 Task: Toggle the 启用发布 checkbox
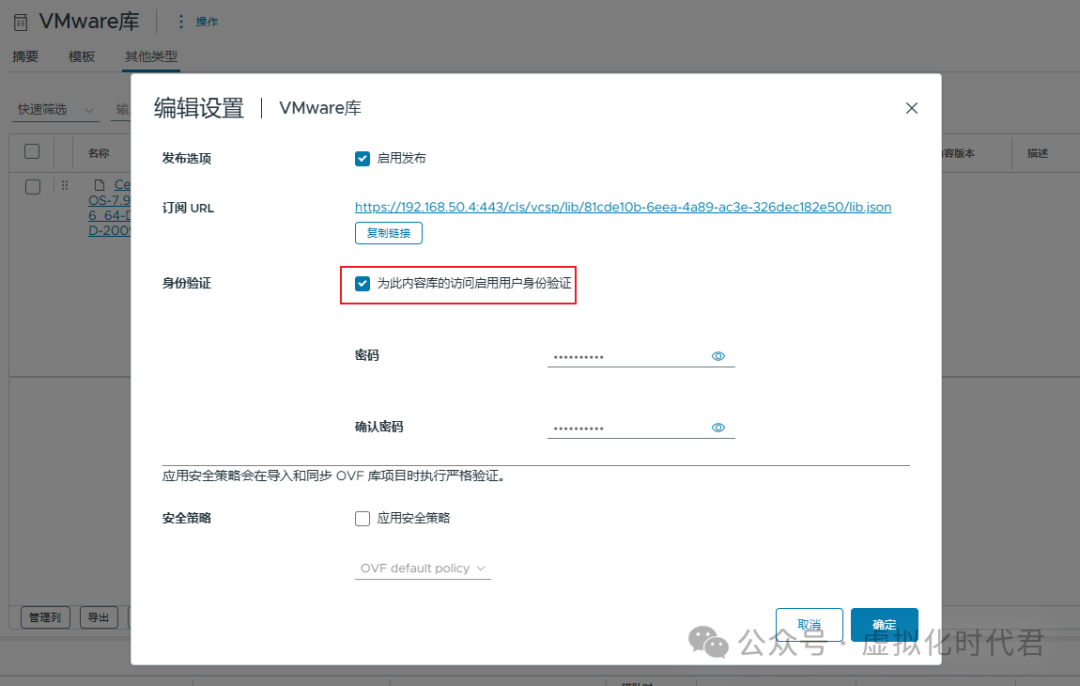(x=362, y=158)
